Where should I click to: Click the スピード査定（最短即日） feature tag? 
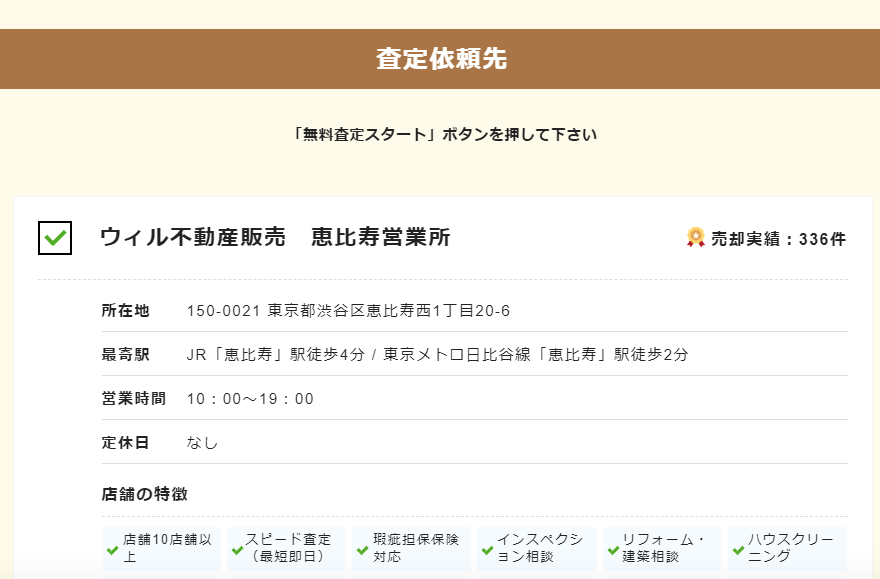click(288, 548)
